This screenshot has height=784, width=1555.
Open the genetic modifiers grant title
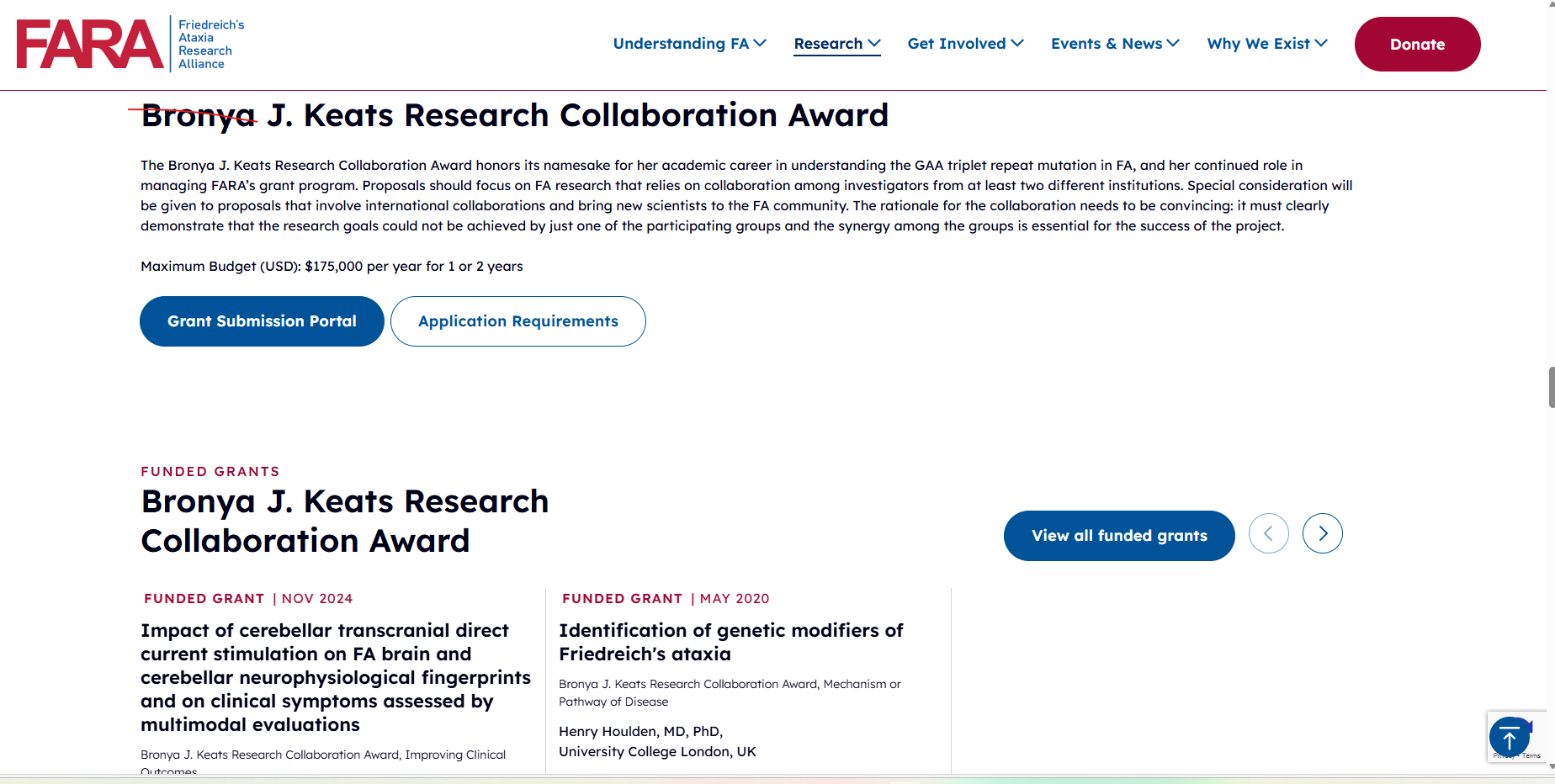click(730, 642)
